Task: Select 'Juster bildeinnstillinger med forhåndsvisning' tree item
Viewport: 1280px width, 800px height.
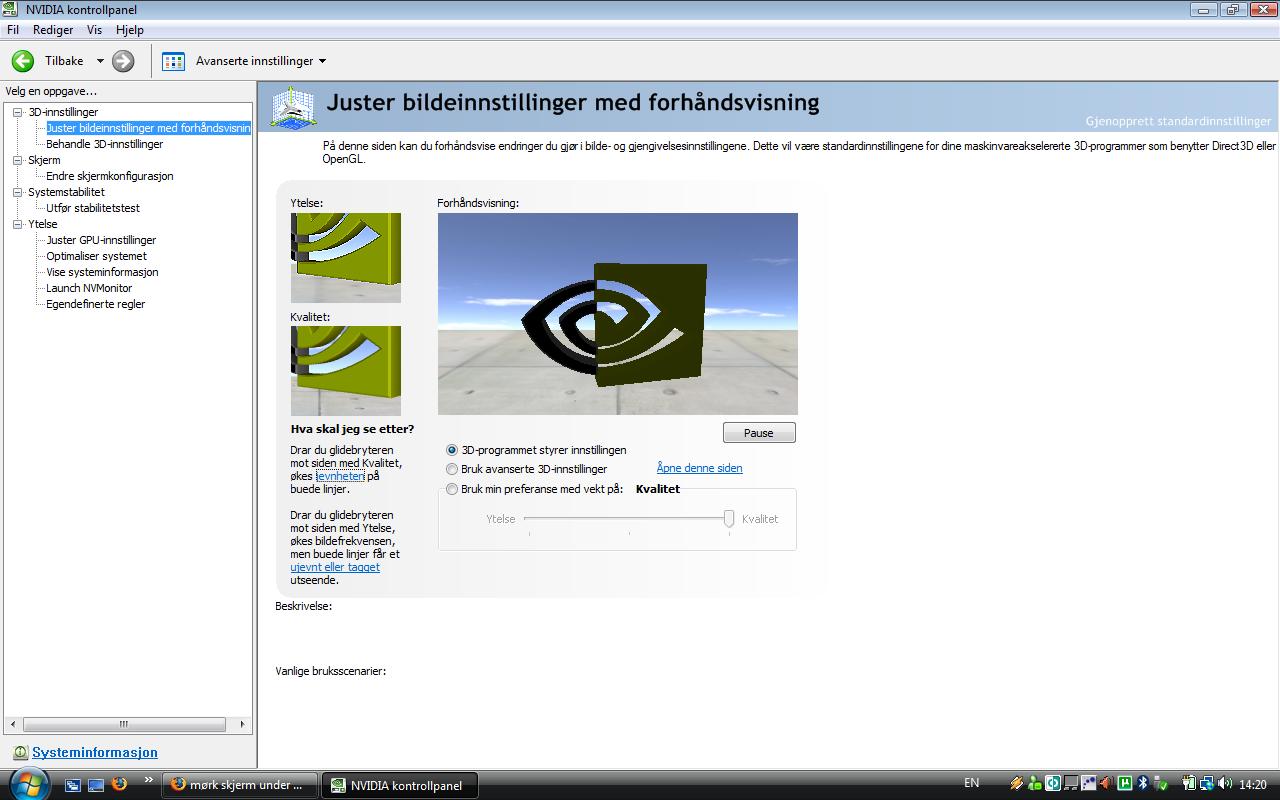Action: click(148, 128)
